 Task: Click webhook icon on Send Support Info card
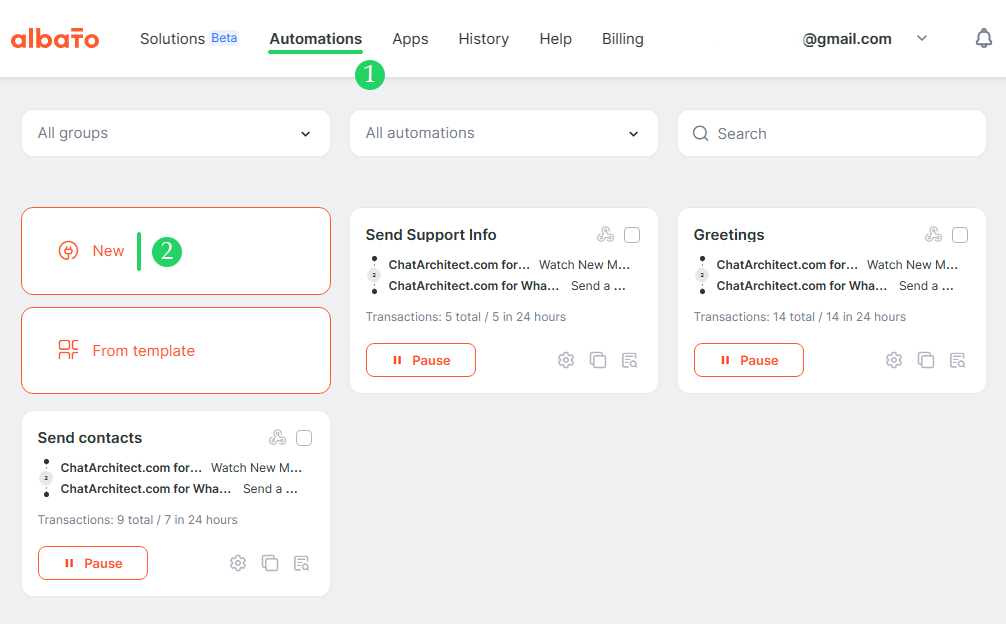point(605,235)
